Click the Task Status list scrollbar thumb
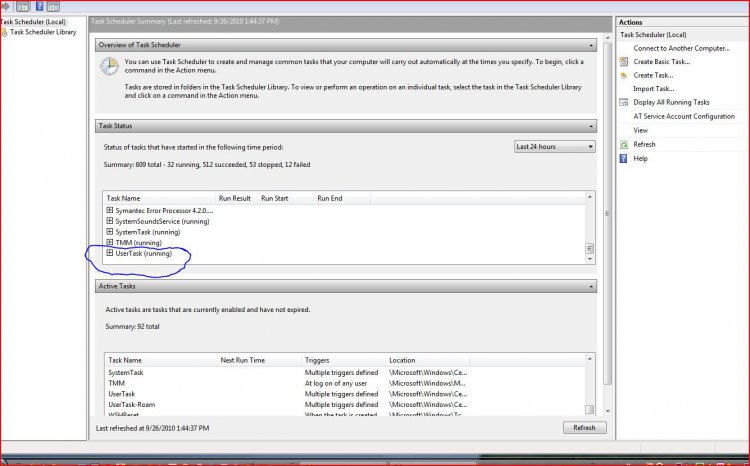Image resolution: width=750 pixels, height=466 pixels. (590, 248)
